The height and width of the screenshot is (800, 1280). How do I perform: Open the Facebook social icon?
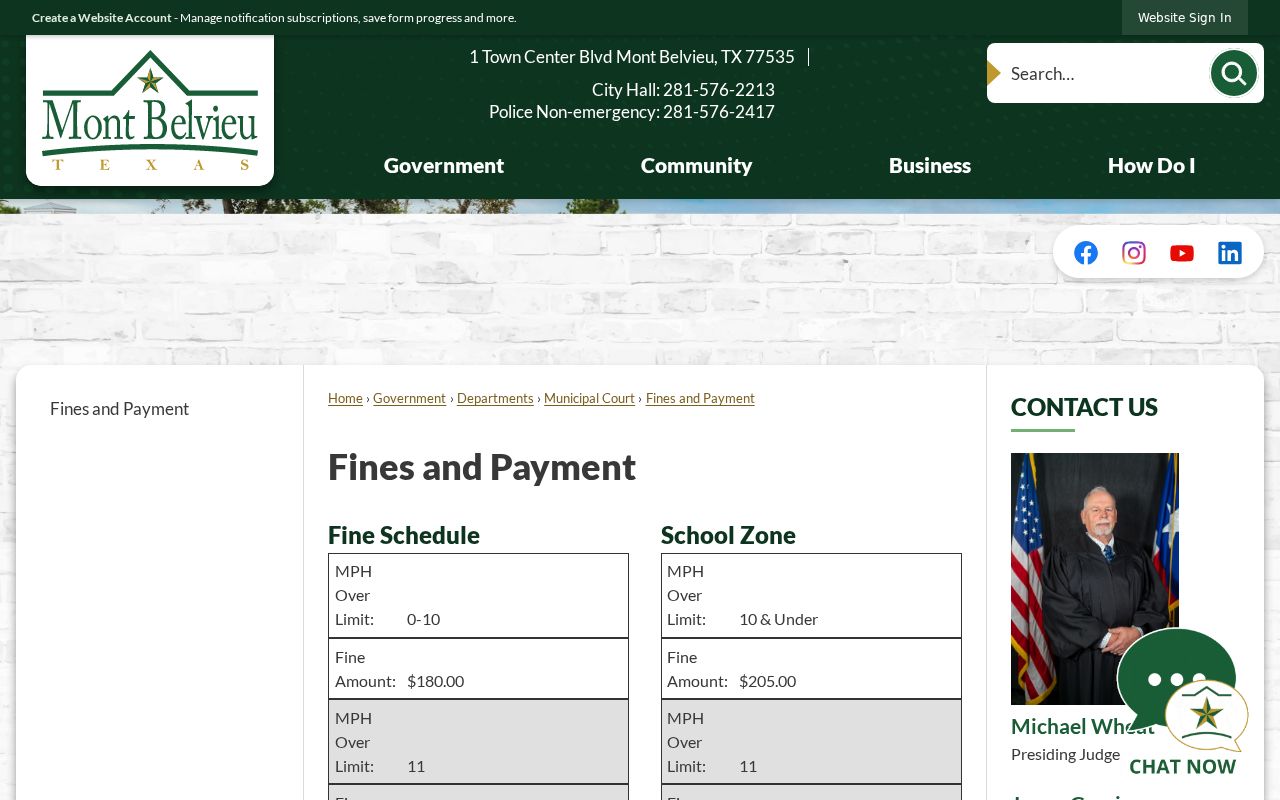[1086, 253]
